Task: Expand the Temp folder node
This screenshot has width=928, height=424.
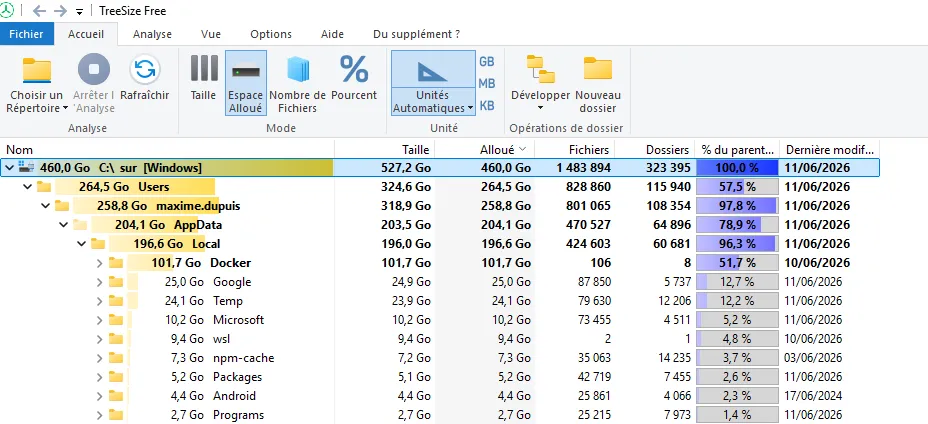Action: [x=99, y=301]
